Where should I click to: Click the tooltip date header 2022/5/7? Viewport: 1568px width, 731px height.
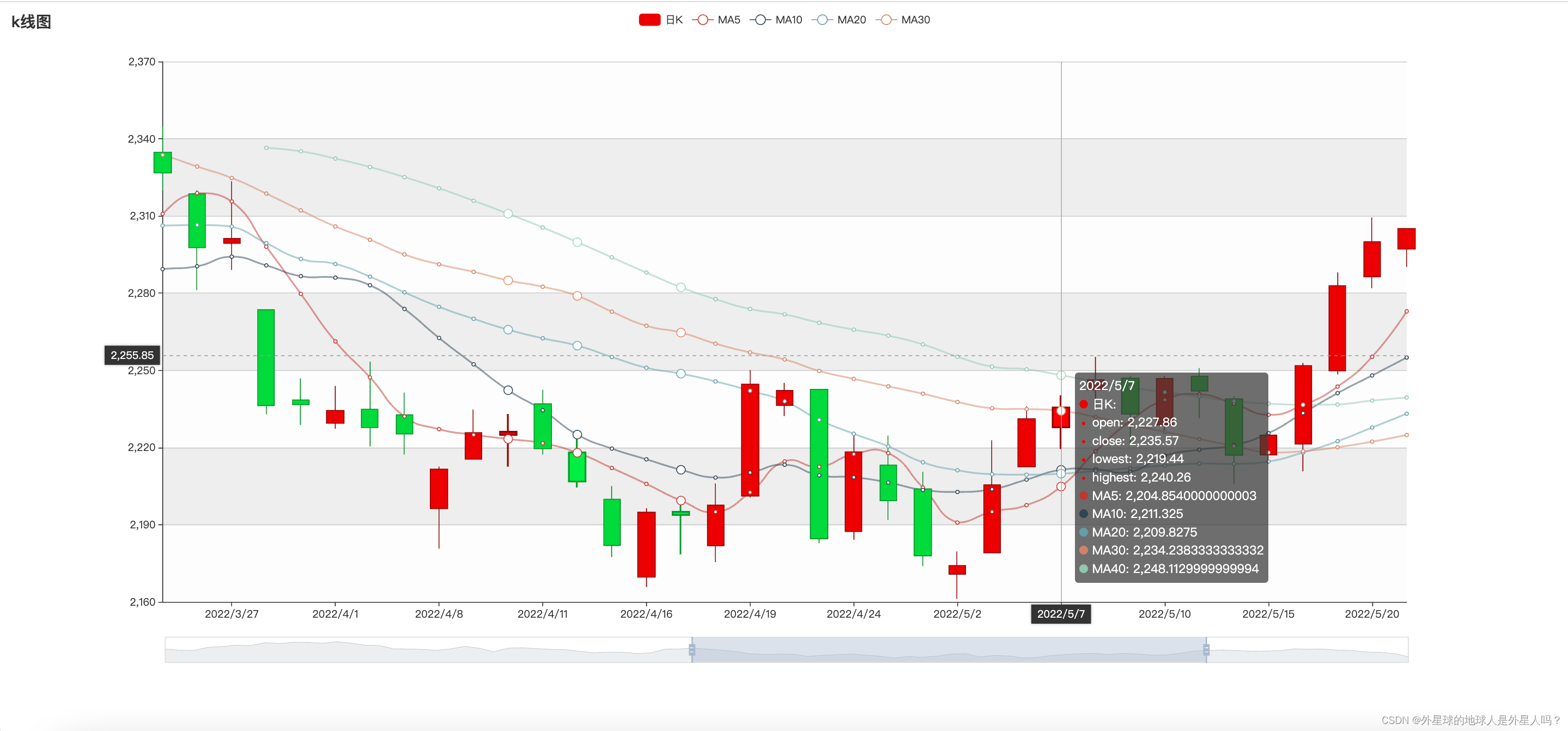click(x=1107, y=385)
